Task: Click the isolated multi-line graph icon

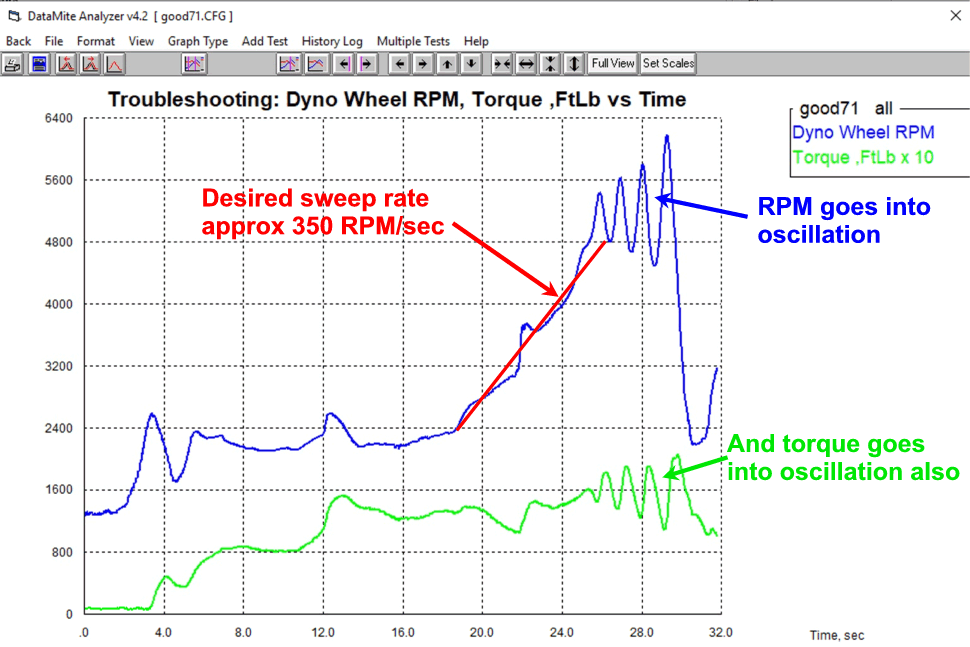Action: (x=194, y=64)
